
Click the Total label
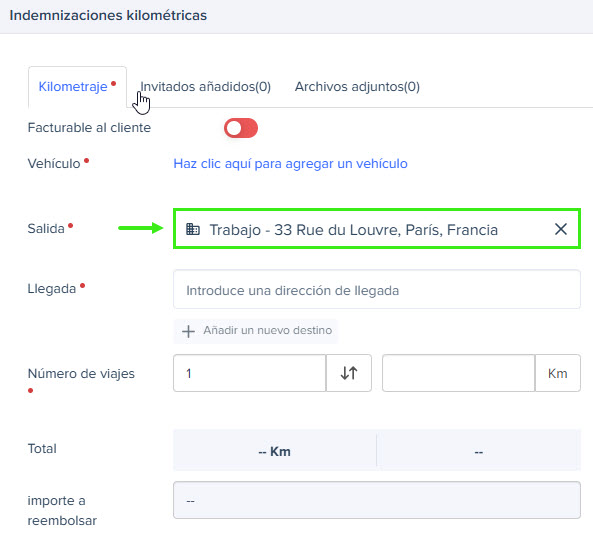tap(42, 449)
